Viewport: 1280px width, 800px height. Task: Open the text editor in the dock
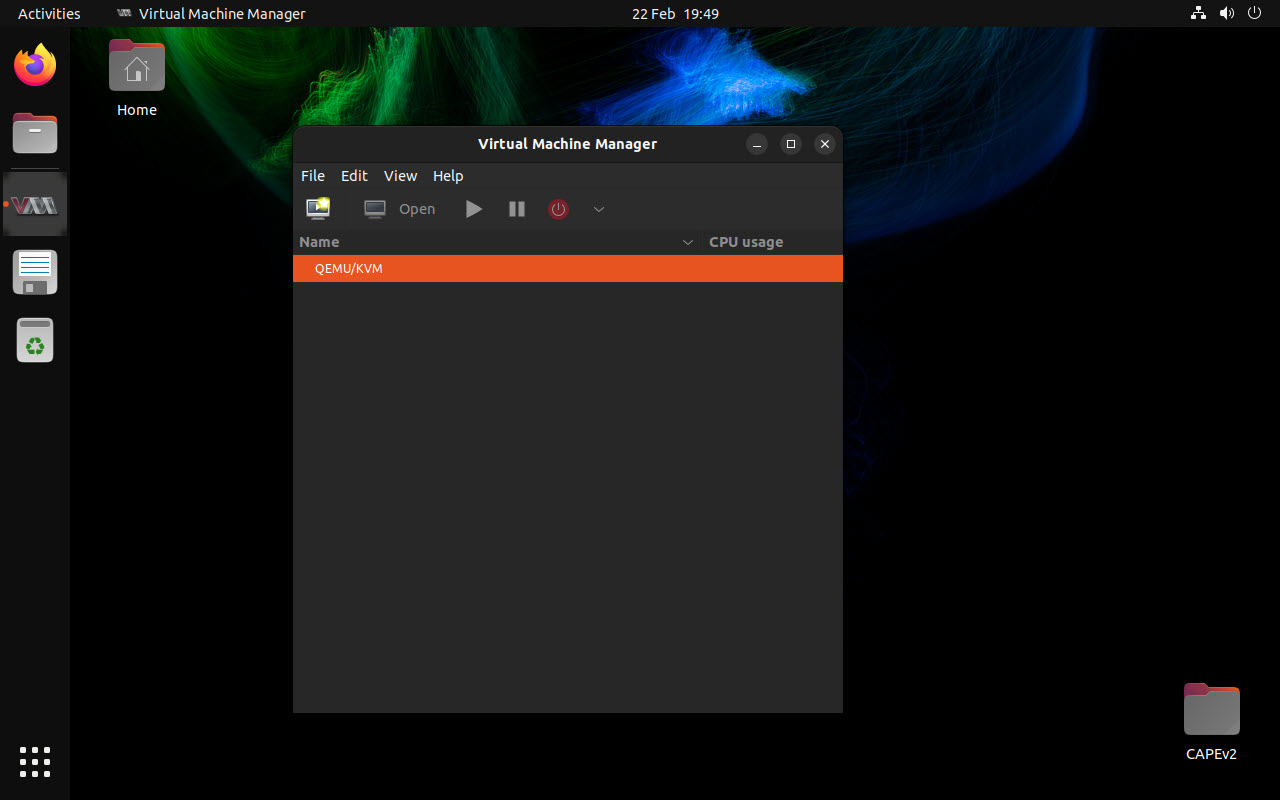pos(34,271)
